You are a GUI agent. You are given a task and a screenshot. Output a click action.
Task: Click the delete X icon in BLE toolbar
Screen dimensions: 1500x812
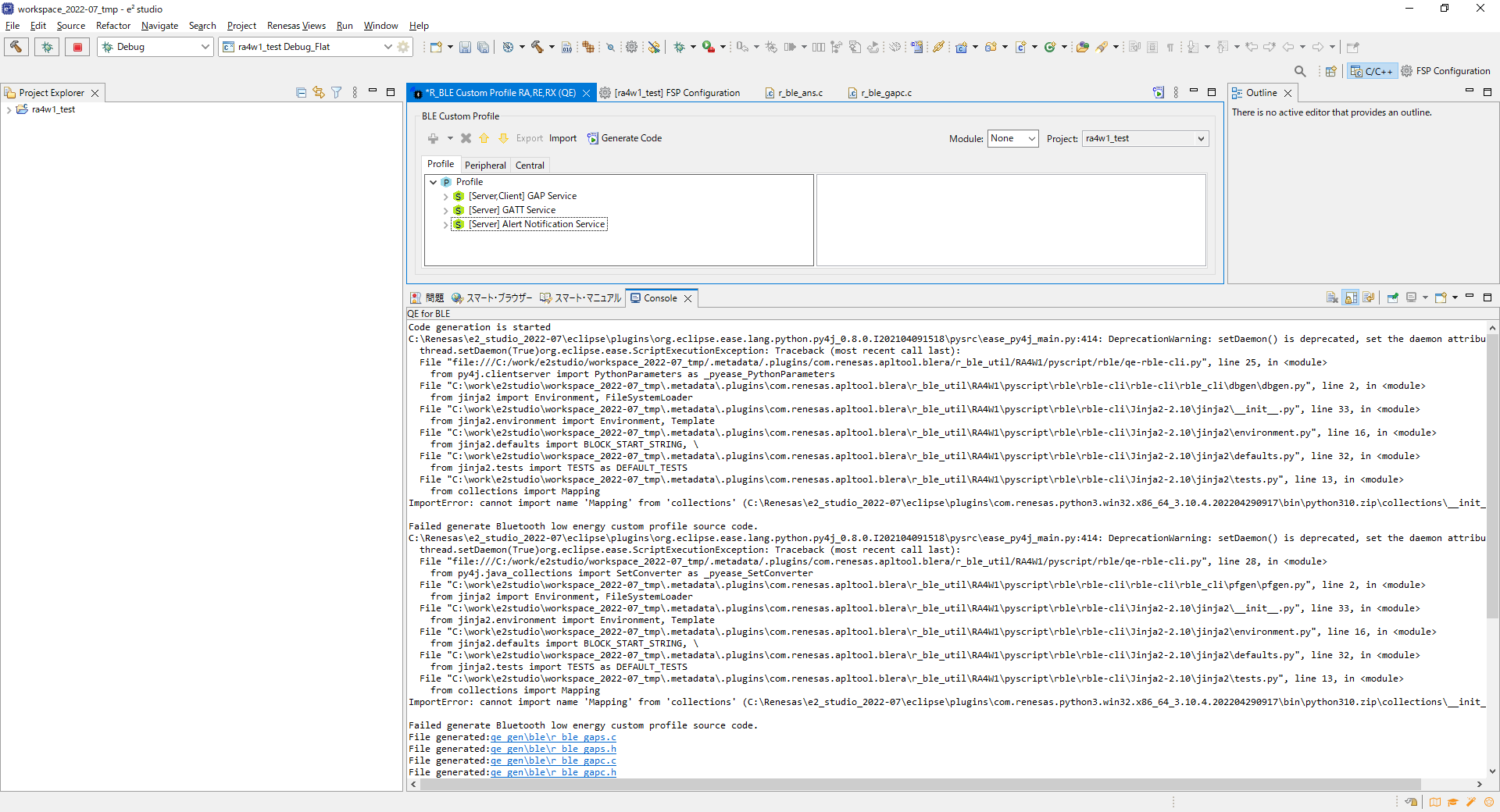[x=466, y=138]
